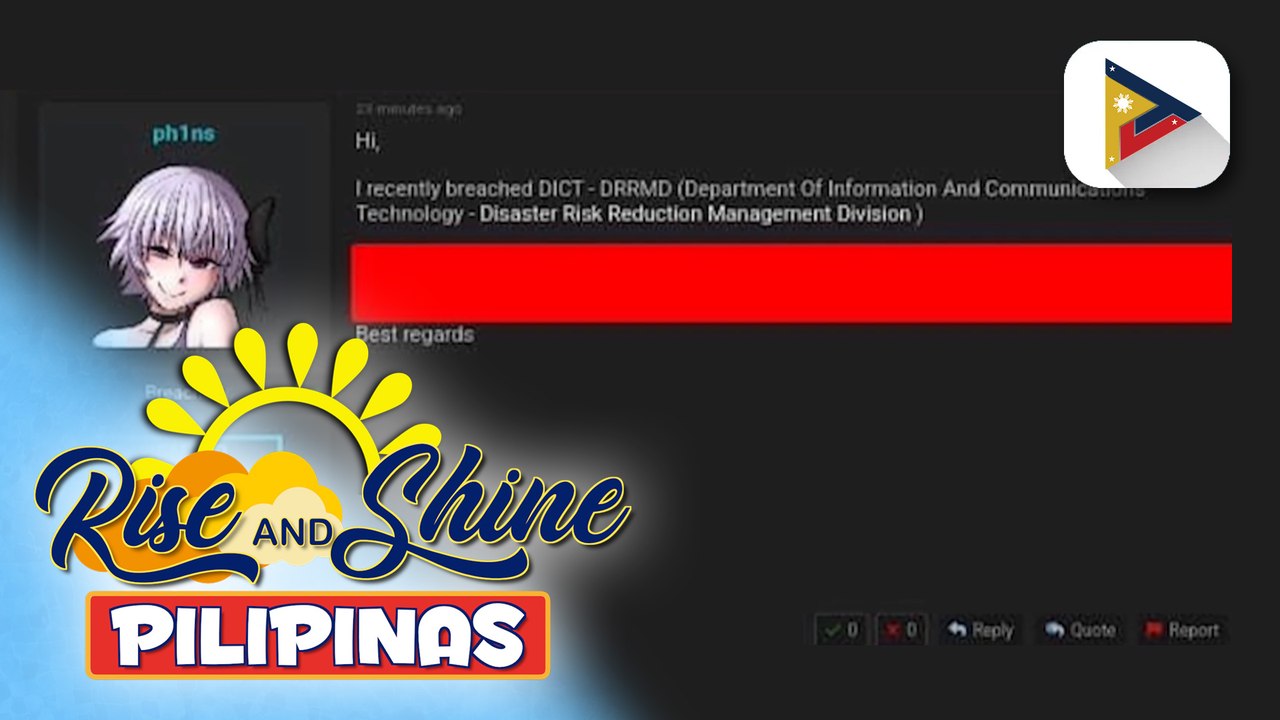The width and height of the screenshot is (1280, 720).
Task: Click the 'Hi,' greeting line
Action: click(367, 141)
